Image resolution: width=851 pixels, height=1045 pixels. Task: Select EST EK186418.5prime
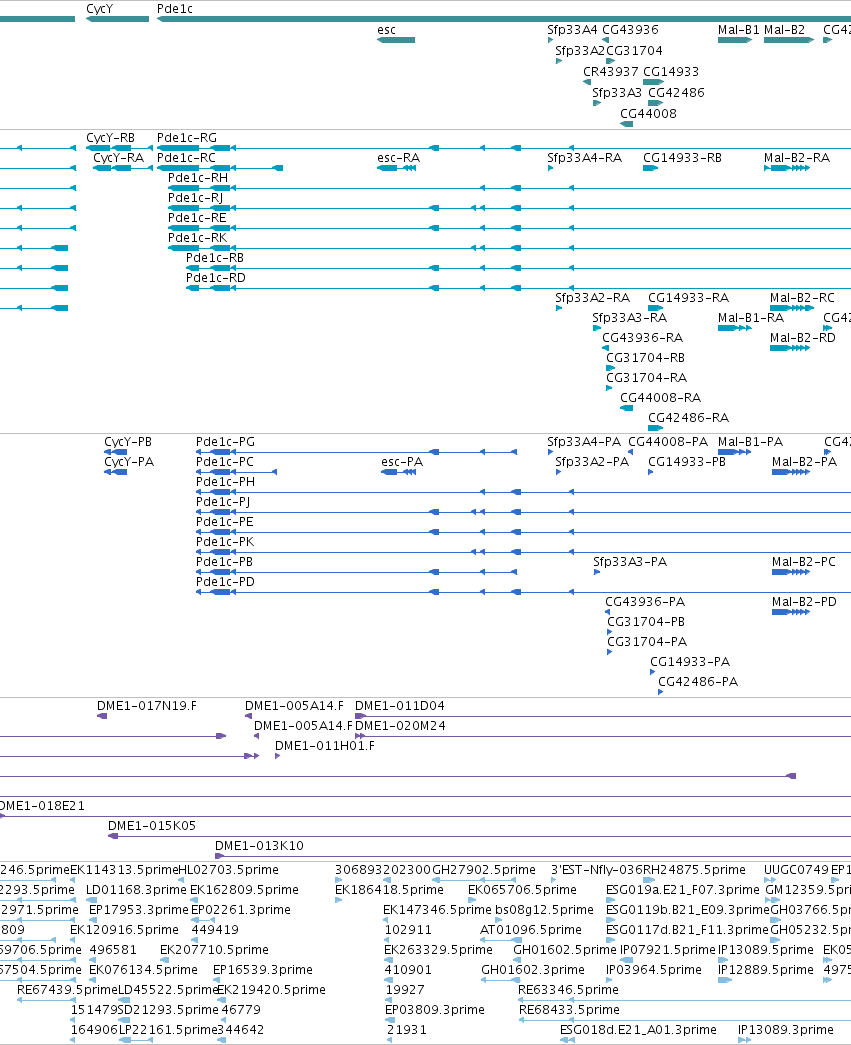pos(389,890)
